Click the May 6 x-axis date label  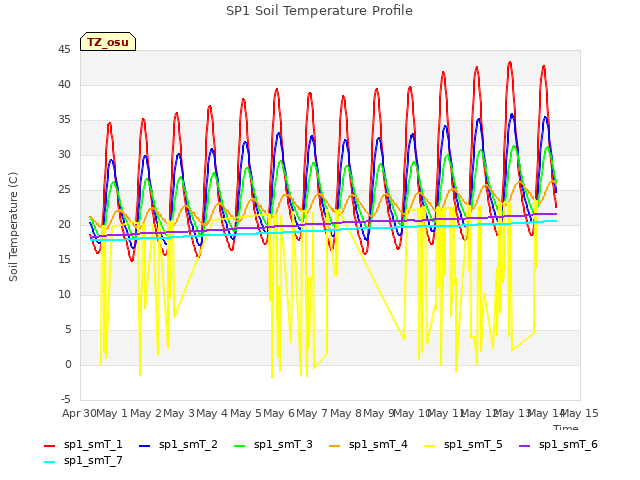tap(279, 413)
